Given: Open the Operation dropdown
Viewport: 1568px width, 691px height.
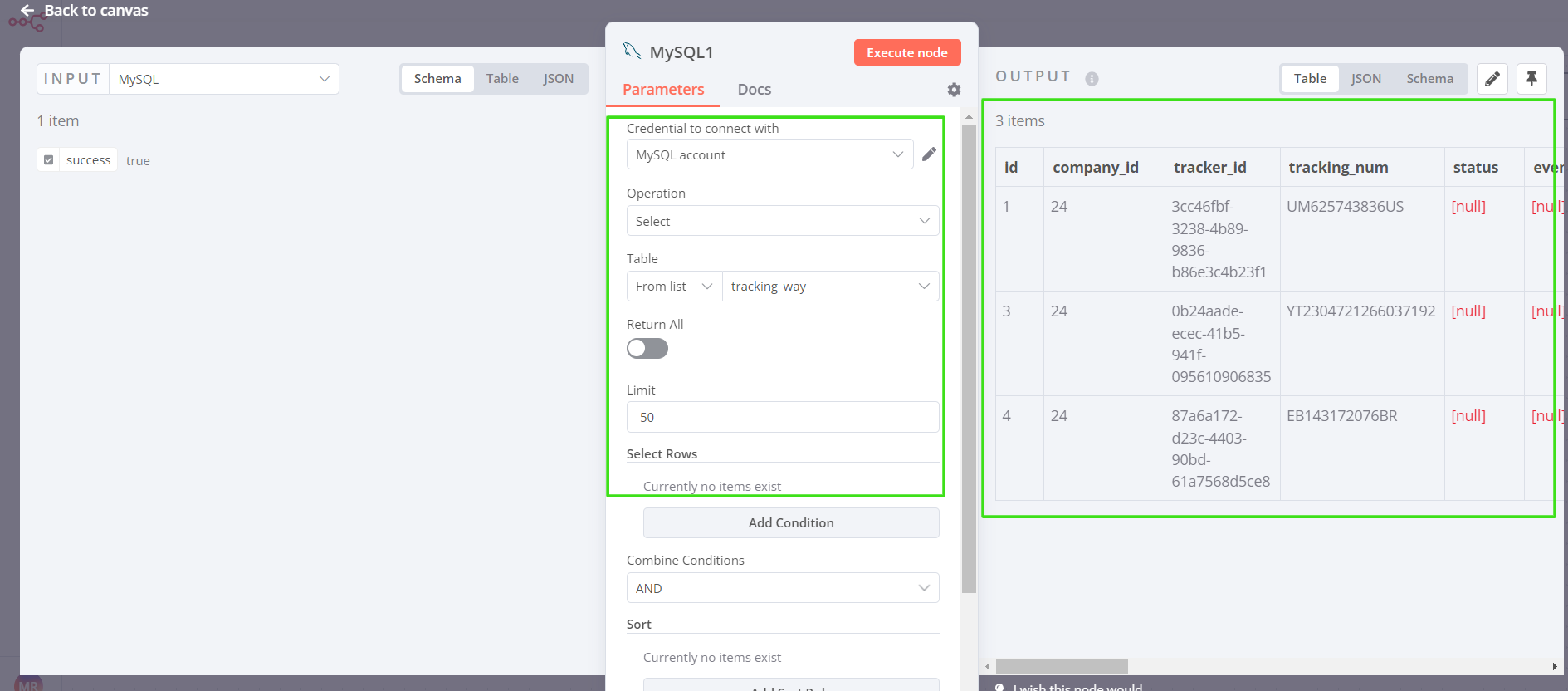Looking at the screenshot, I should [782, 221].
